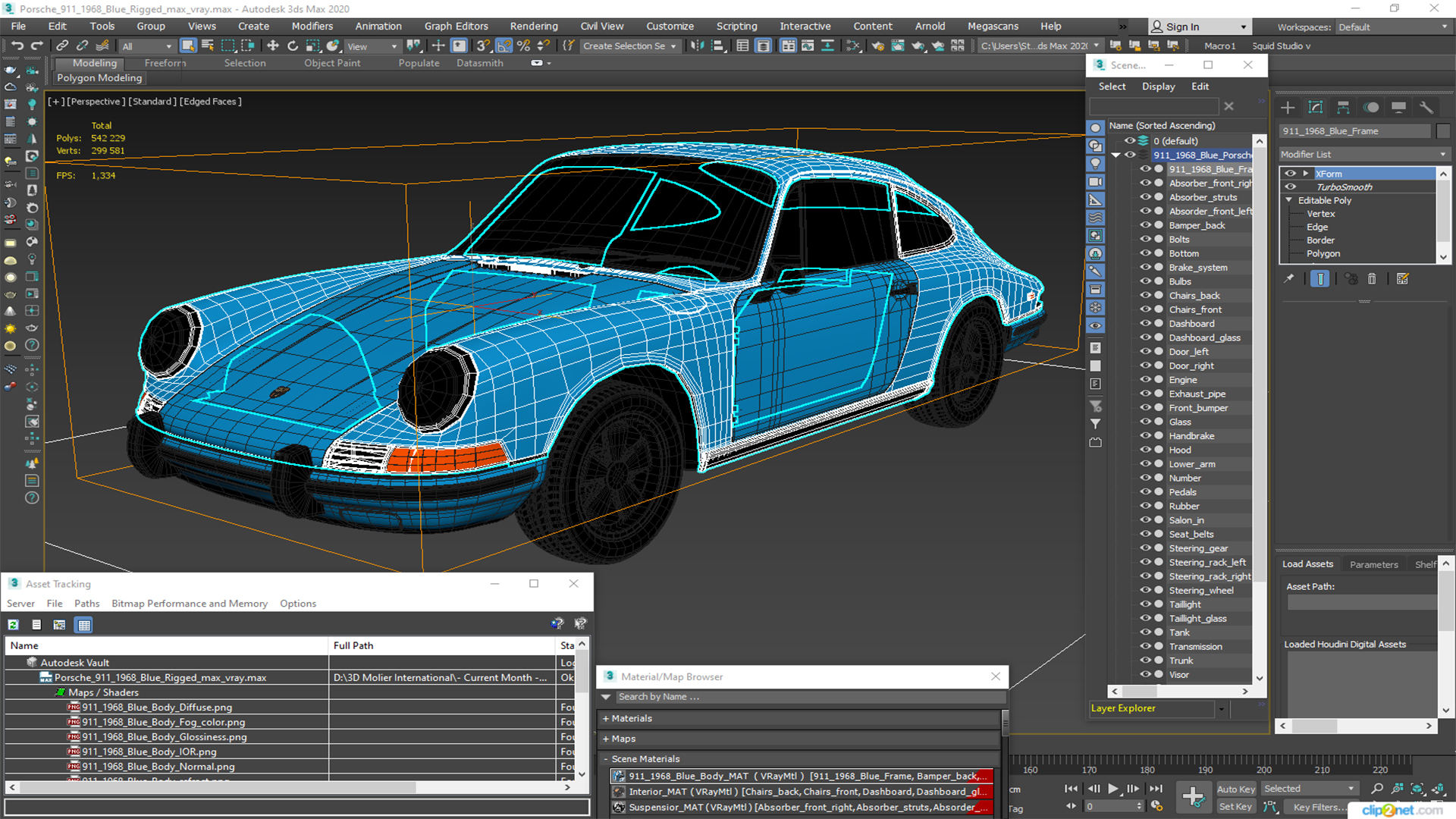Choose the Select and Move tool
The image size is (1456, 819).
273,45
